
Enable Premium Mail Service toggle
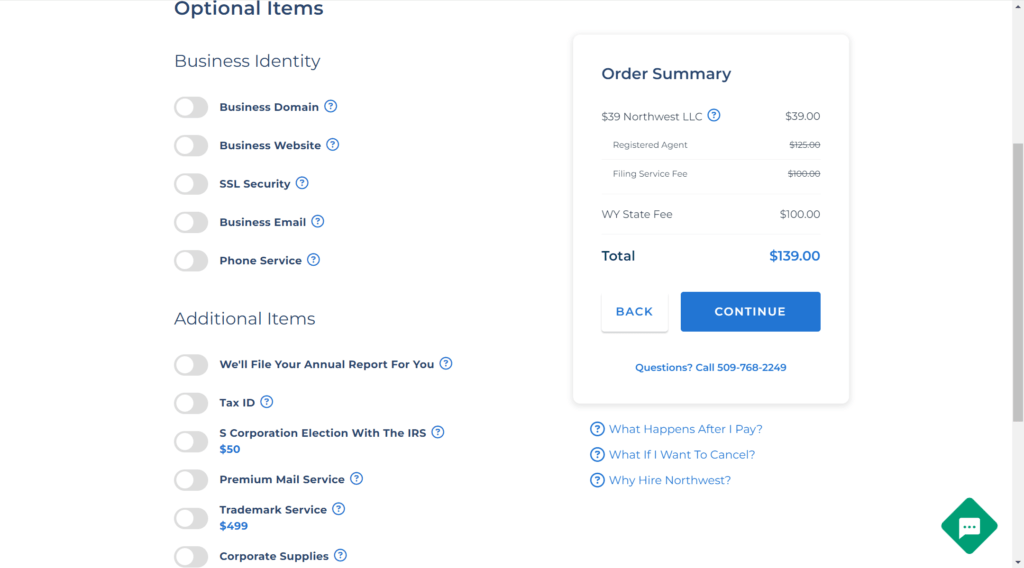191,480
